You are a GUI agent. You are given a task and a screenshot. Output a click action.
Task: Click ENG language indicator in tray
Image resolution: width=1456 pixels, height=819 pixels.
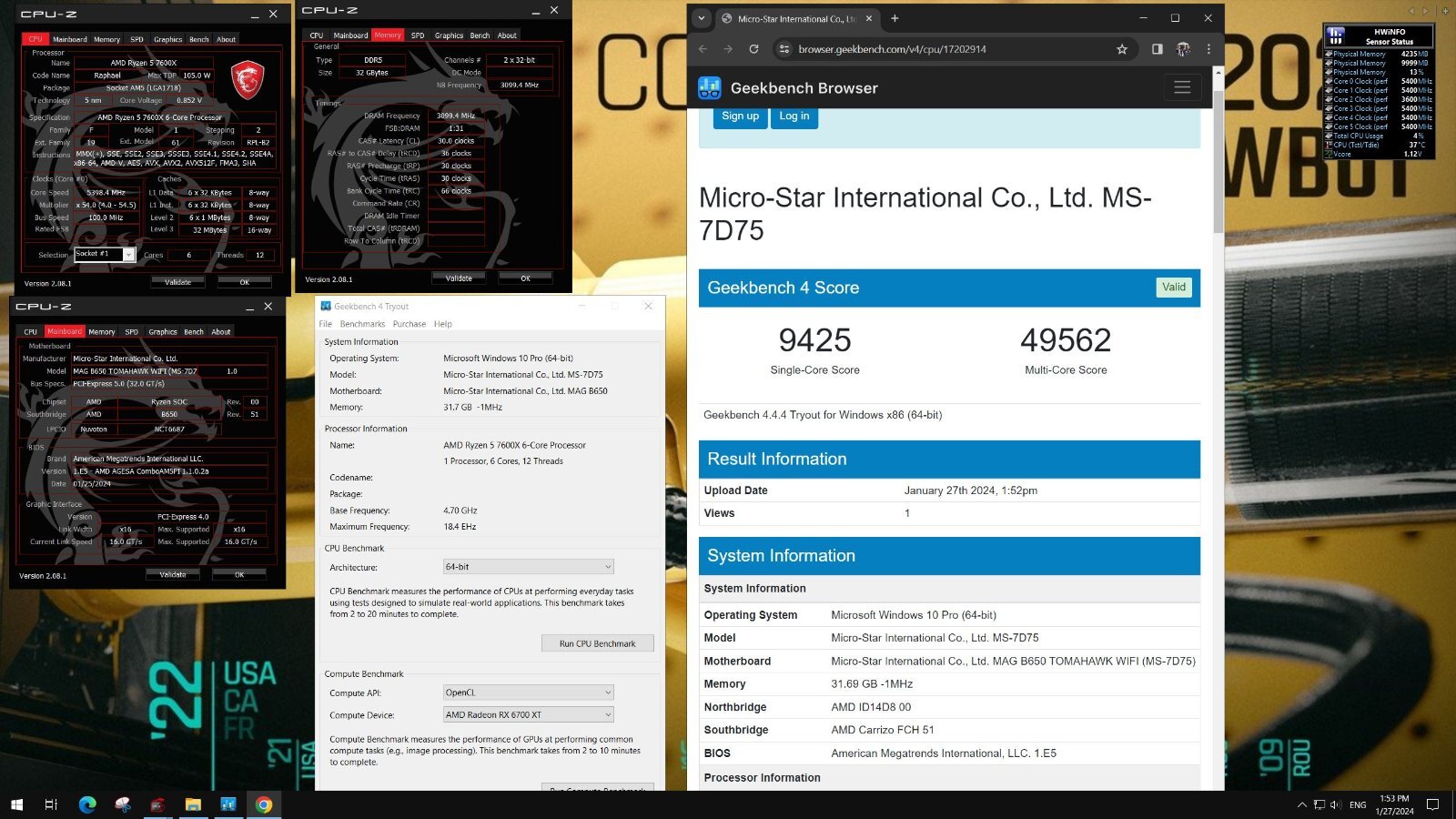coord(1358,804)
